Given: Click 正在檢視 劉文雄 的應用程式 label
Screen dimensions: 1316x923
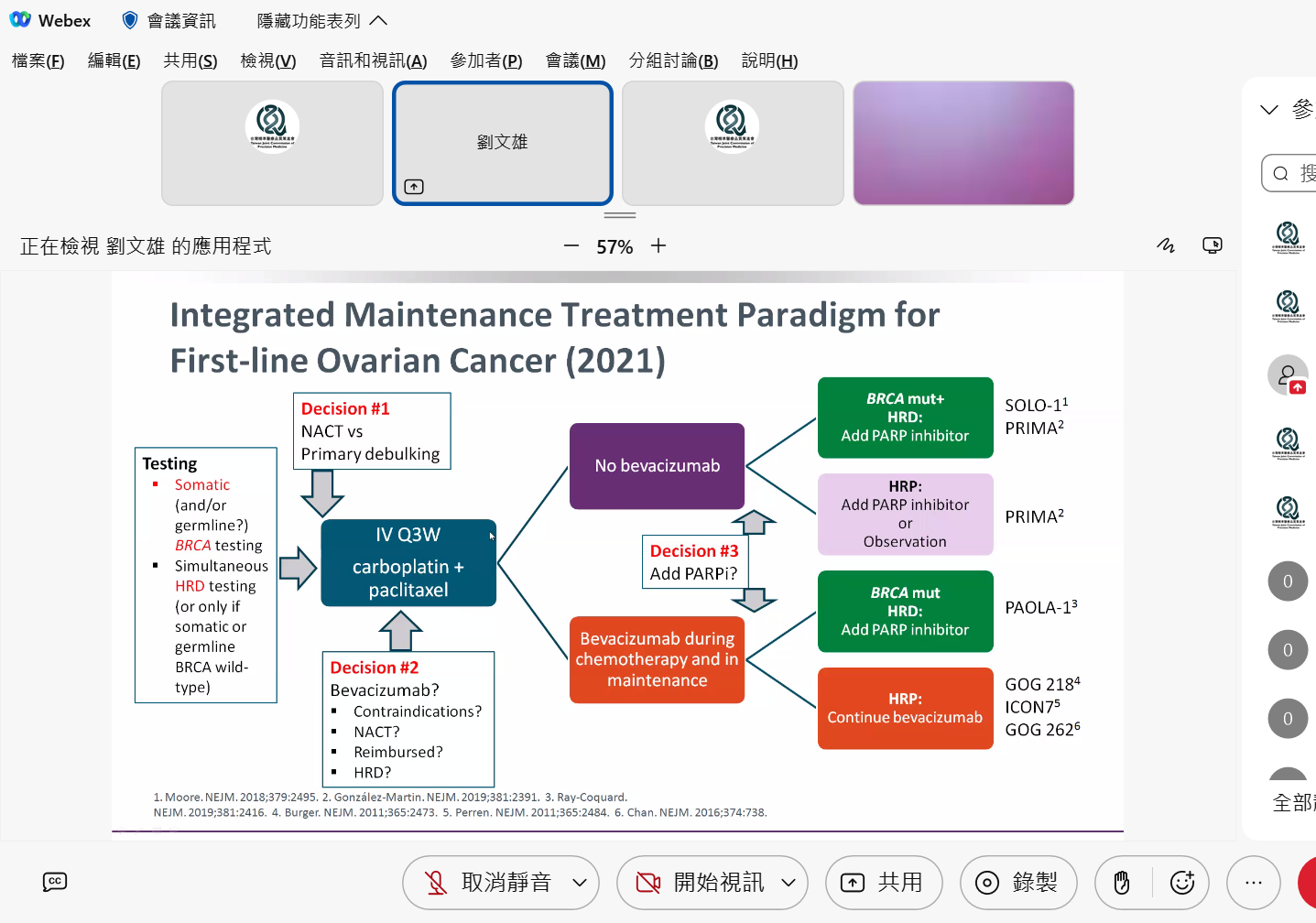Looking at the screenshot, I should coord(146,246).
